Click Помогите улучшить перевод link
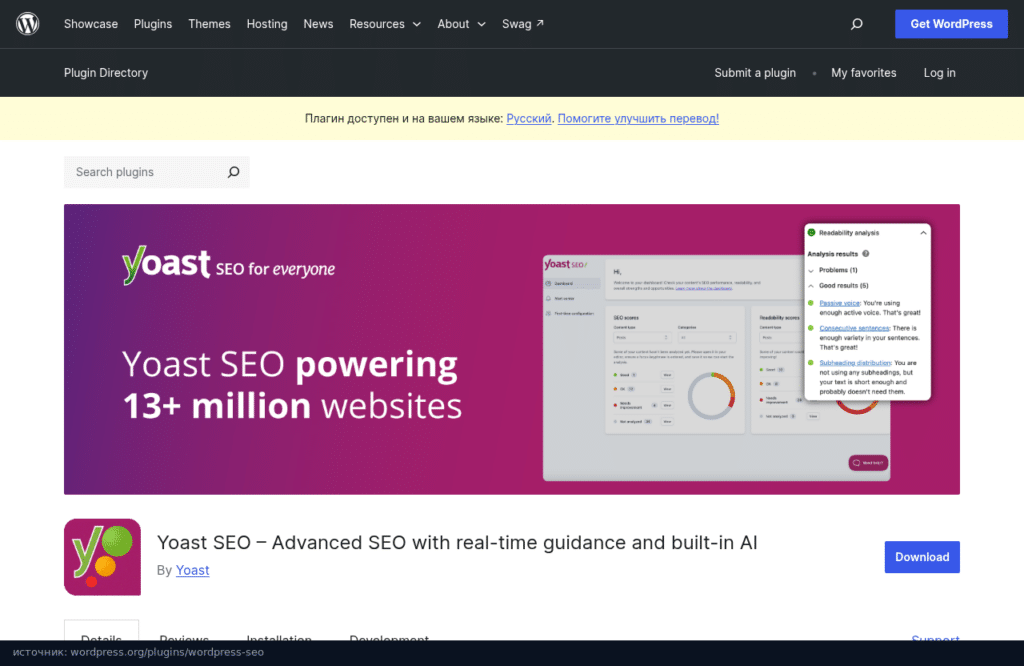This screenshot has width=1024, height=666. [638, 118]
